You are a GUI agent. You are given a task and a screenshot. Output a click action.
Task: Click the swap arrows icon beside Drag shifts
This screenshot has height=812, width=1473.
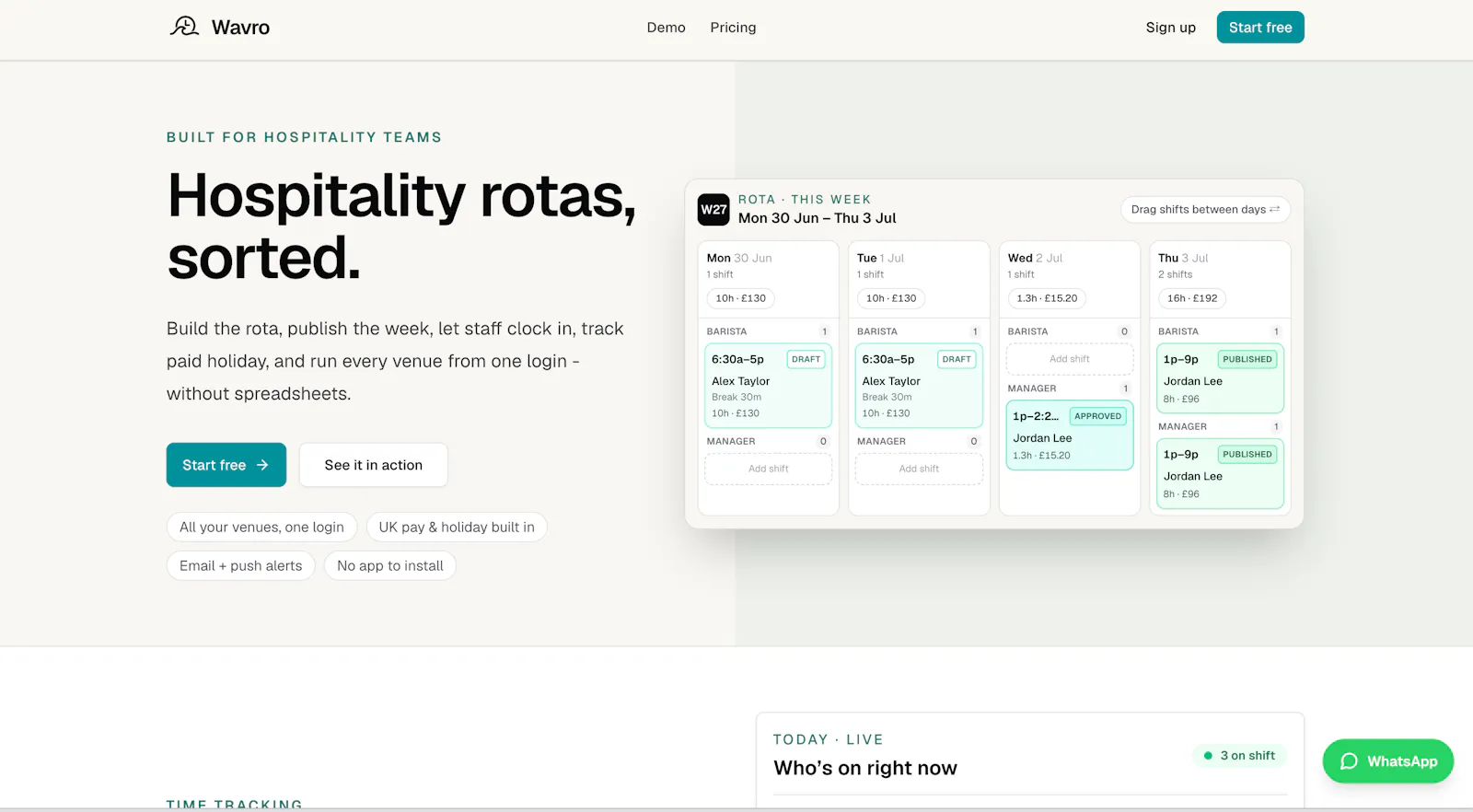[x=1275, y=210]
